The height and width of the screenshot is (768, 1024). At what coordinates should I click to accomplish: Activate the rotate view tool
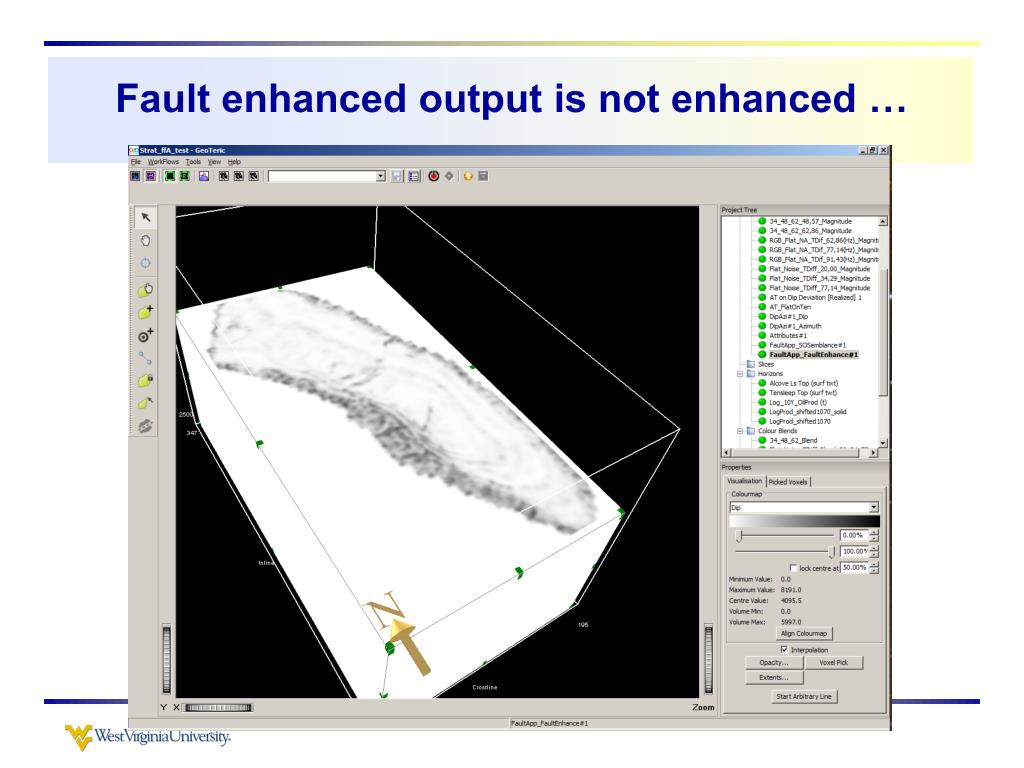tap(146, 264)
